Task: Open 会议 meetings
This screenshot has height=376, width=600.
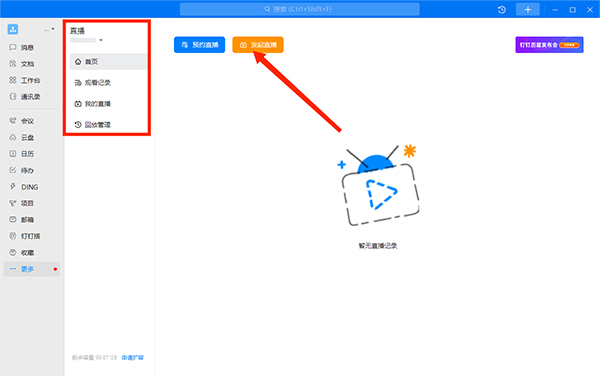Action: 21,121
